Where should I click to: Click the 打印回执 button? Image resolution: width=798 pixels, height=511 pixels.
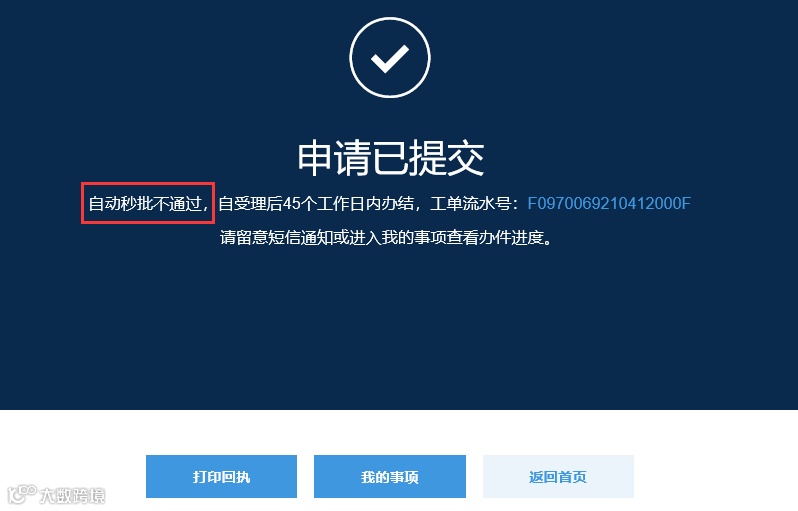pyautogui.click(x=221, y=476)
